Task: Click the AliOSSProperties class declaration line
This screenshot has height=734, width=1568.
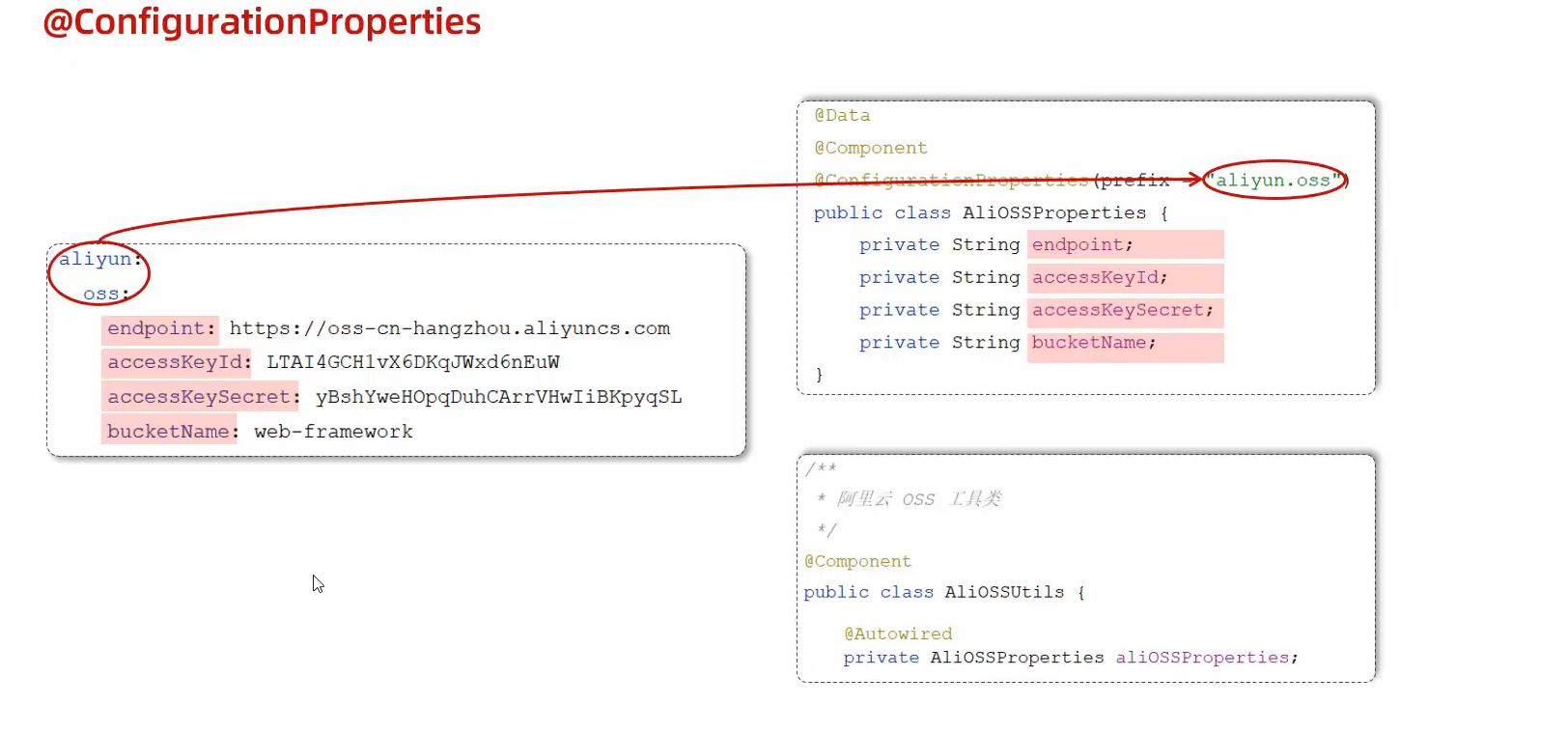Action: pyautogui.click(x=990, y=212)
